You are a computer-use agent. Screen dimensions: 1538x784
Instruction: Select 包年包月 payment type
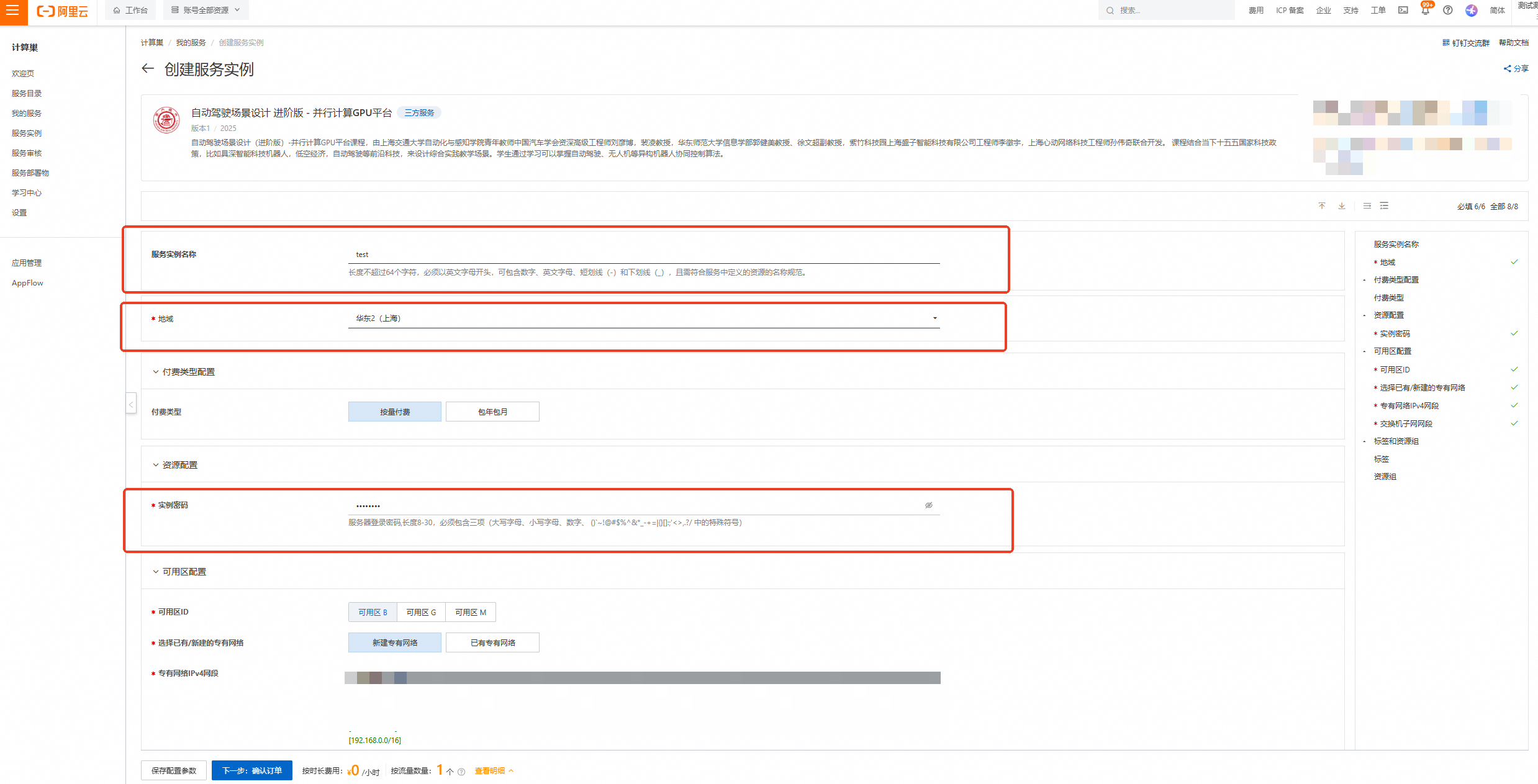492,412
